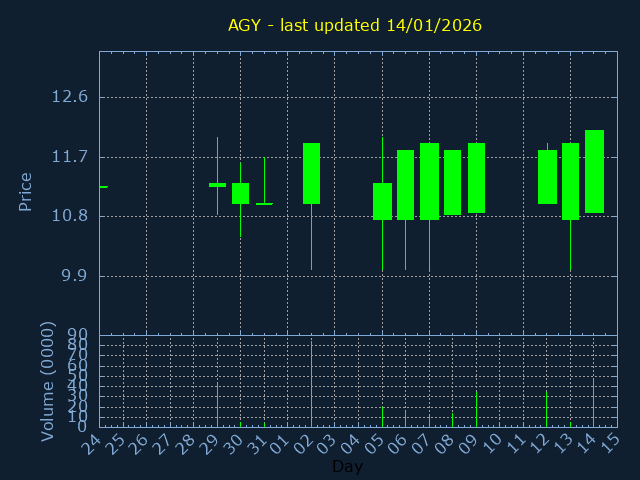Select the candlestick for day 14
Screen dimensions: 640x480
click(x=594, y=171)
